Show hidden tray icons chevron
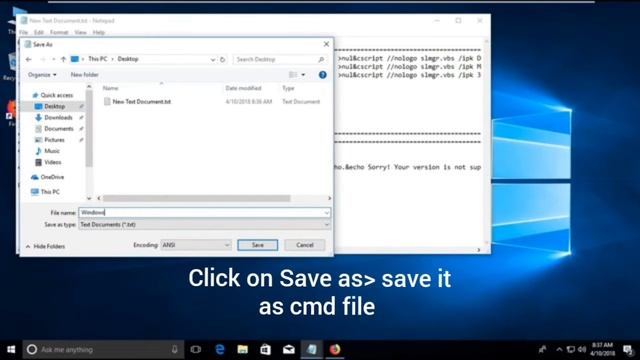 559,349
